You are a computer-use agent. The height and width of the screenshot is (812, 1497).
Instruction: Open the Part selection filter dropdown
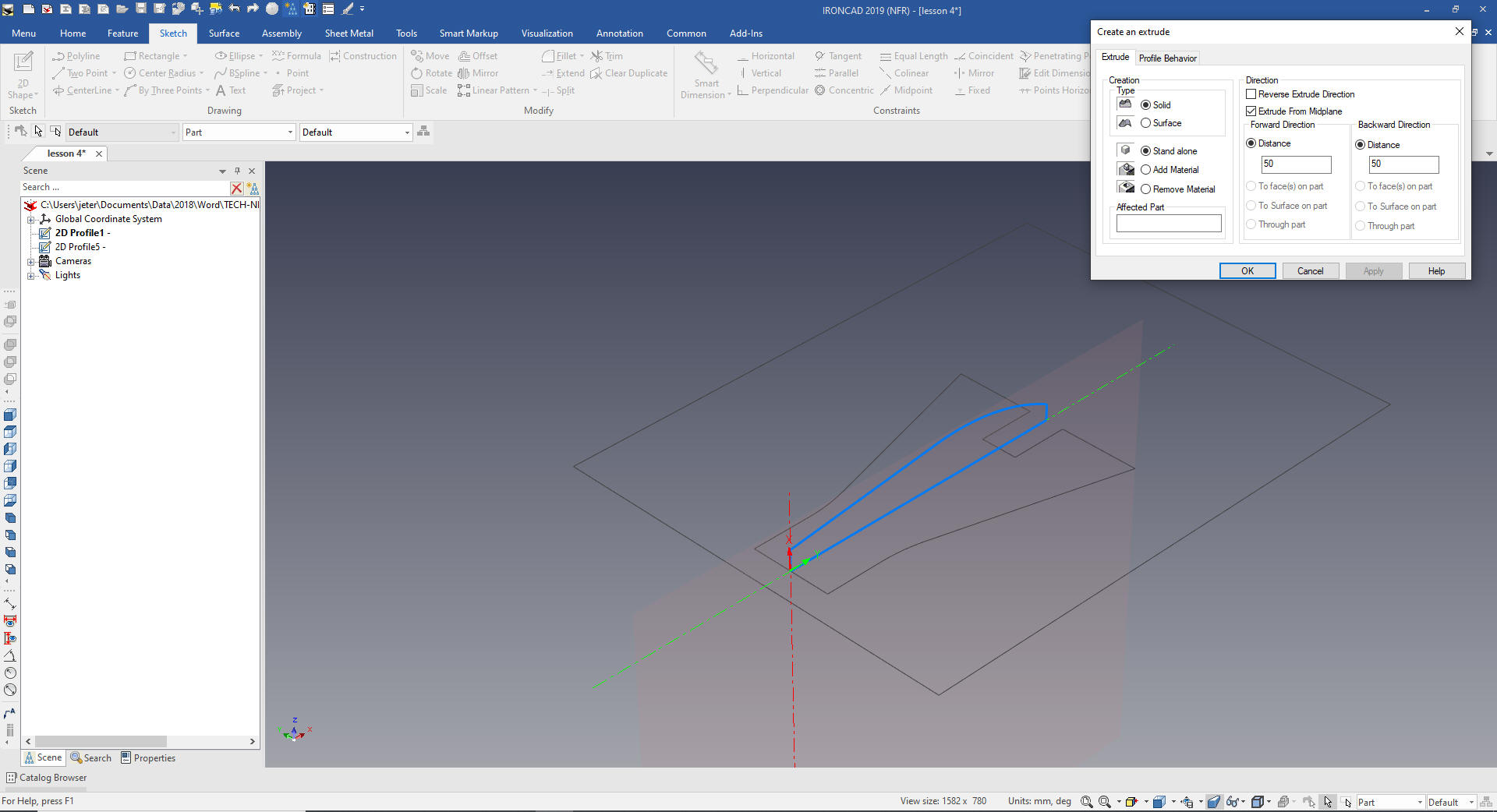(290, 132)
